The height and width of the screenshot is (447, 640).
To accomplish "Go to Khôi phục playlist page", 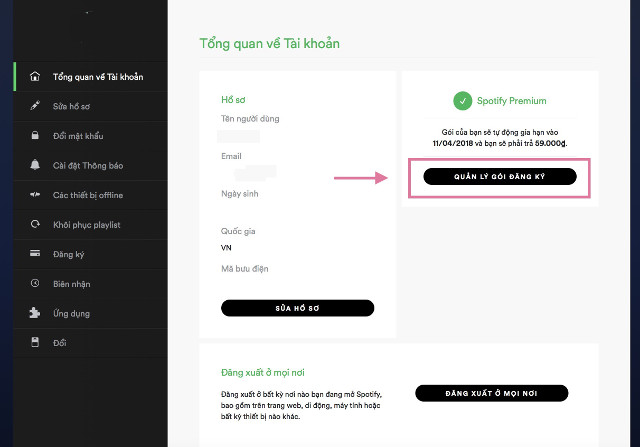I will click(x=87, y=224).
